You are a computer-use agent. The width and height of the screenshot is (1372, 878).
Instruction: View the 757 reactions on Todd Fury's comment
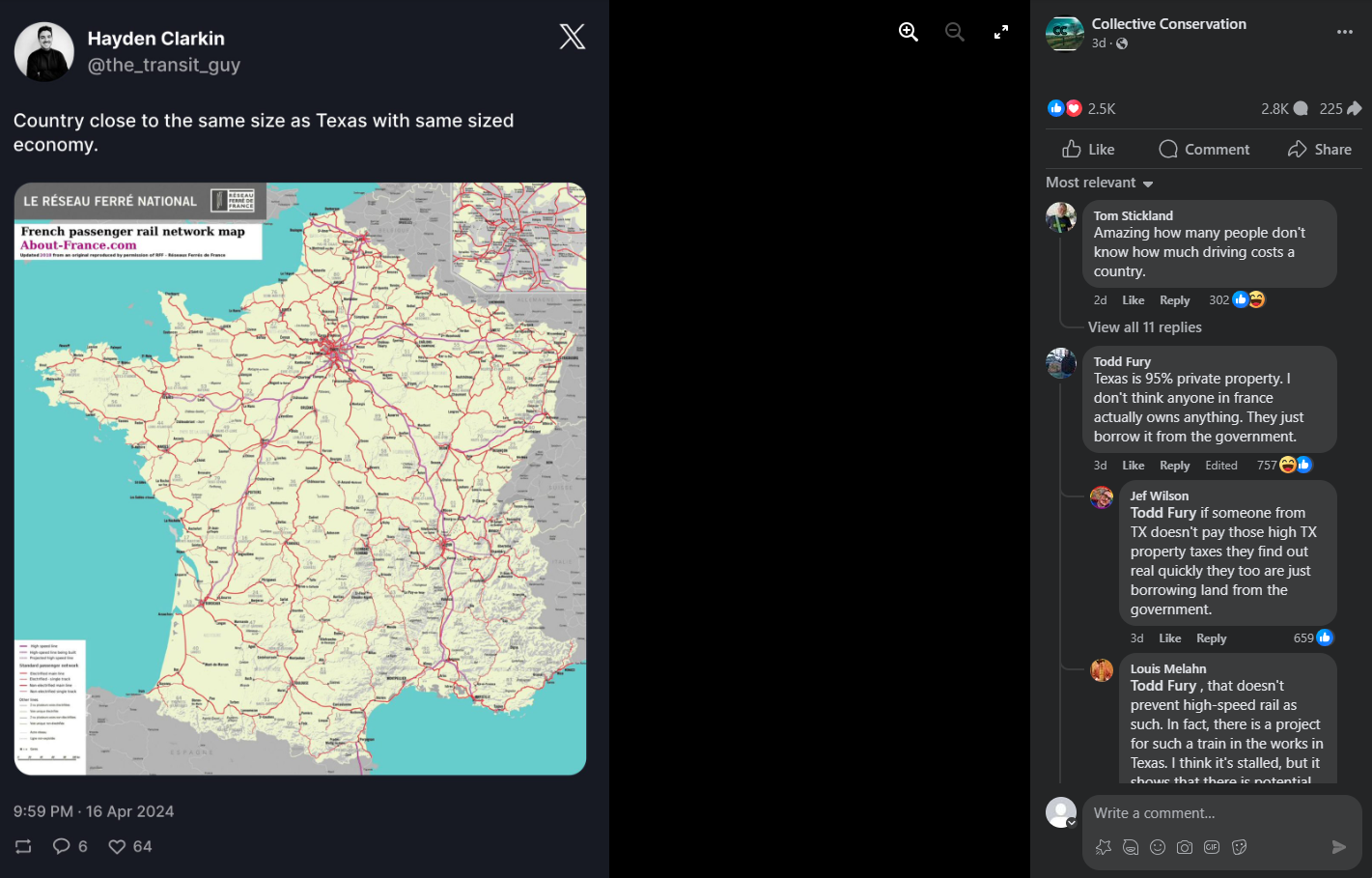[1284, 465]
